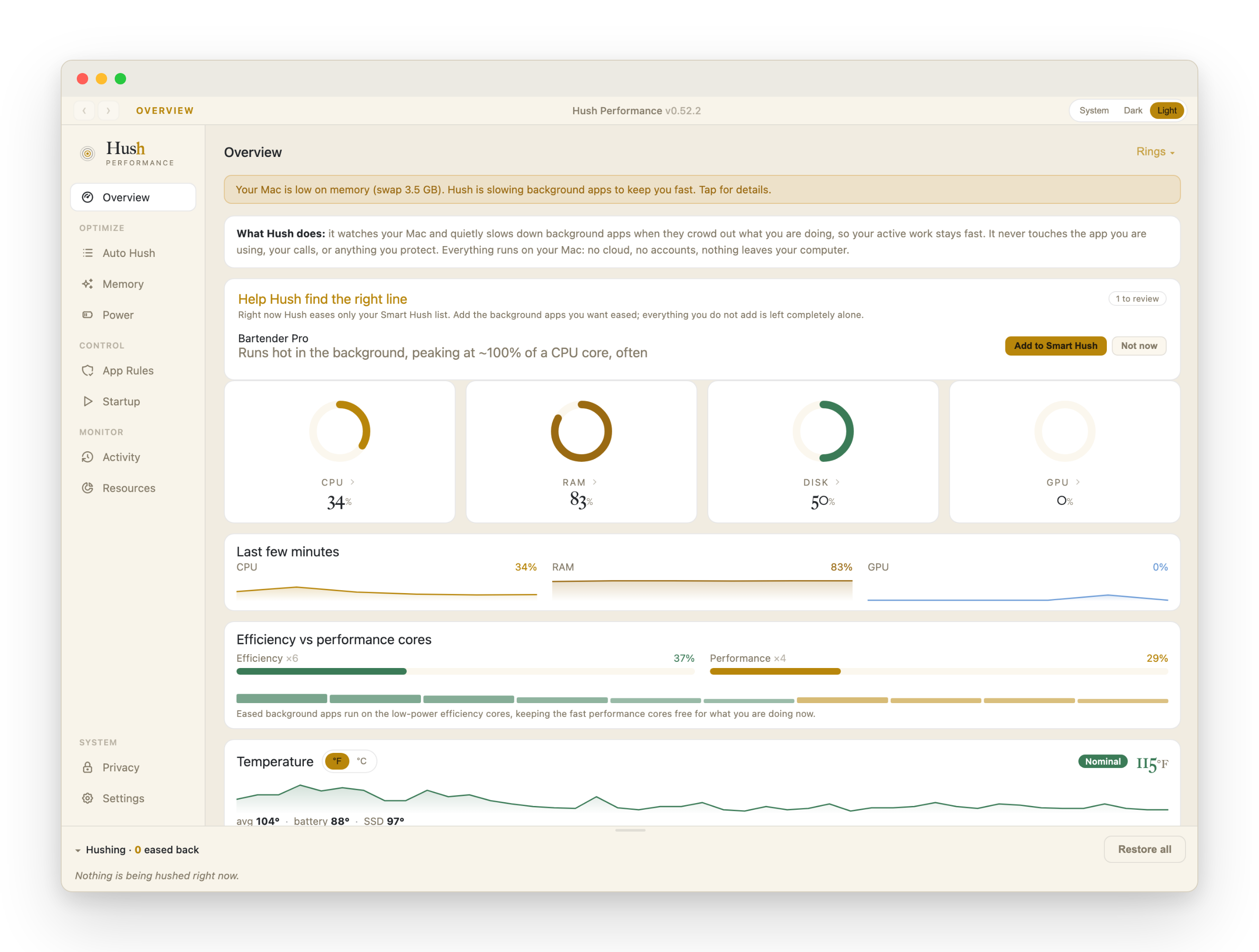The image size is (1259, 952).
Task: Dismiss suggestion with Not now
Action: coord(1138,346)
